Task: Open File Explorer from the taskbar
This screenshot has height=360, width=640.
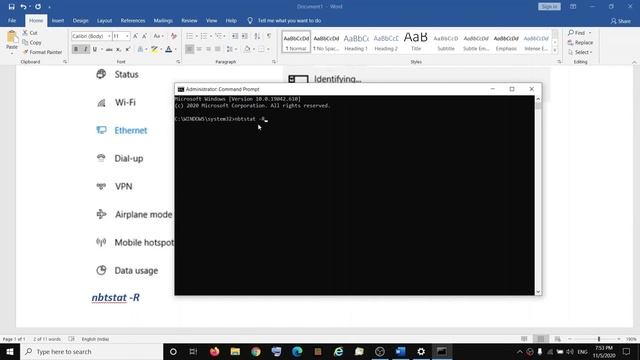Action: click(x=235, y=351)
